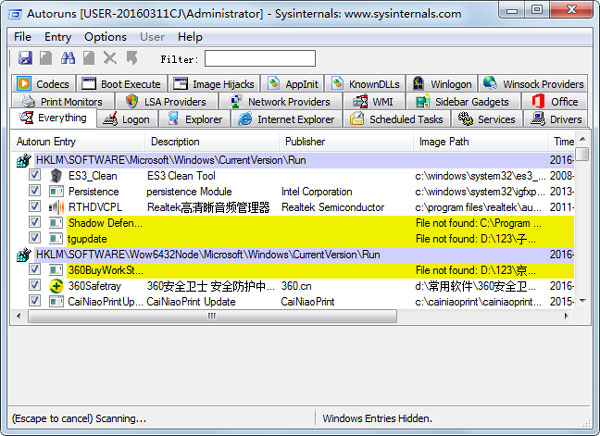The height and width of the screenshot is (436, 600).
Task: Open the Options menu
Action: tap(105, 37)
